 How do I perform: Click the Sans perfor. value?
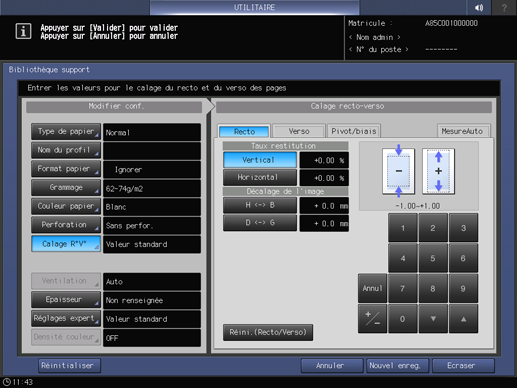(x=152, y=226)
